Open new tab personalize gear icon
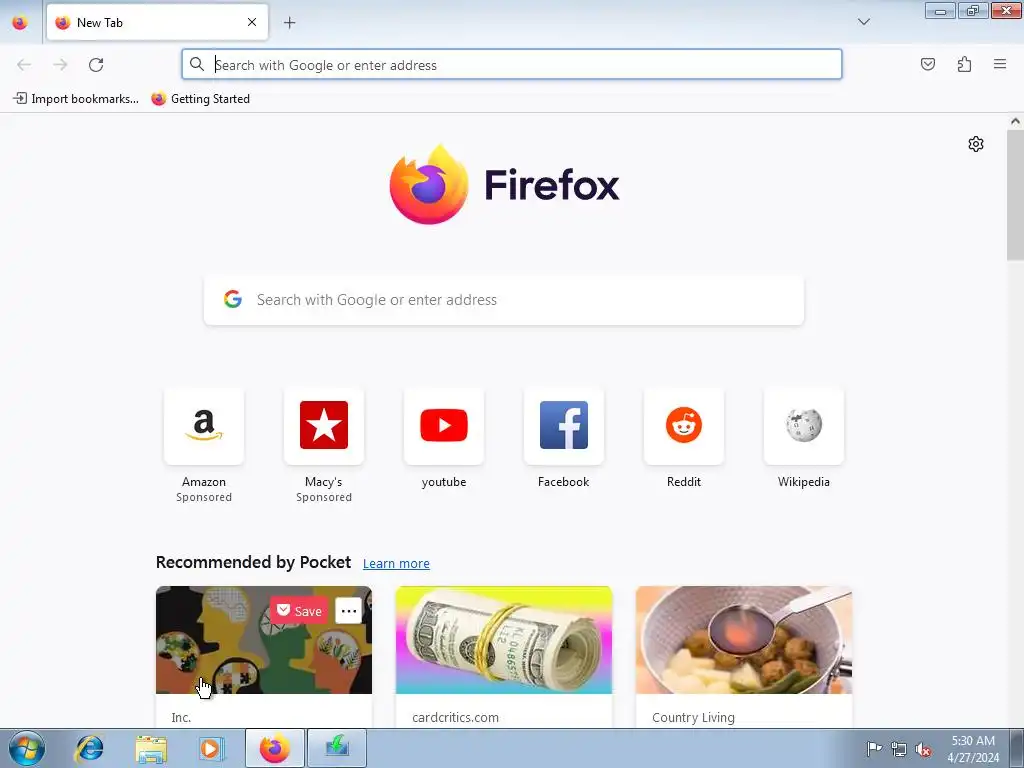 pos(976,144)
